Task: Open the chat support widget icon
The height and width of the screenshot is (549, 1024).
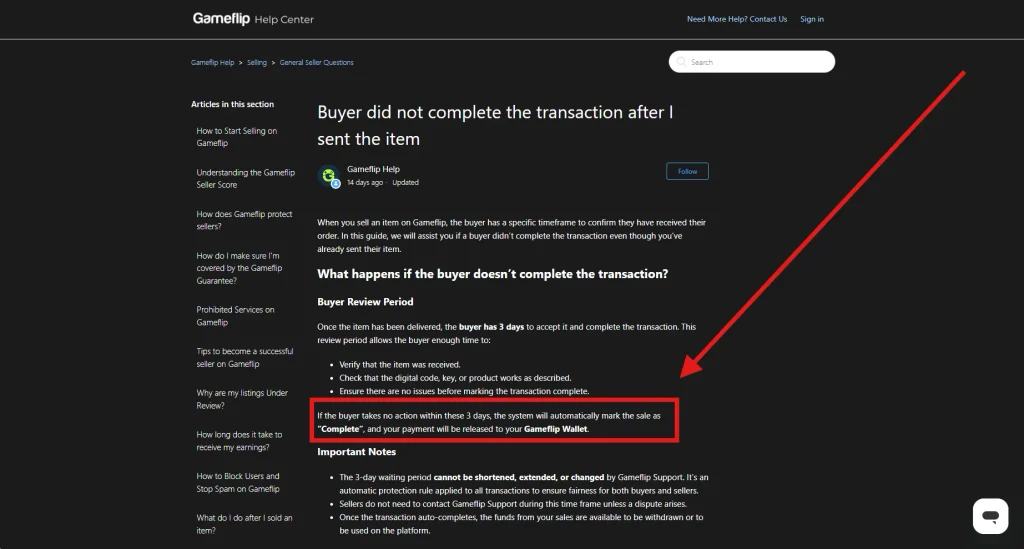Action: [x=990, y=516]
